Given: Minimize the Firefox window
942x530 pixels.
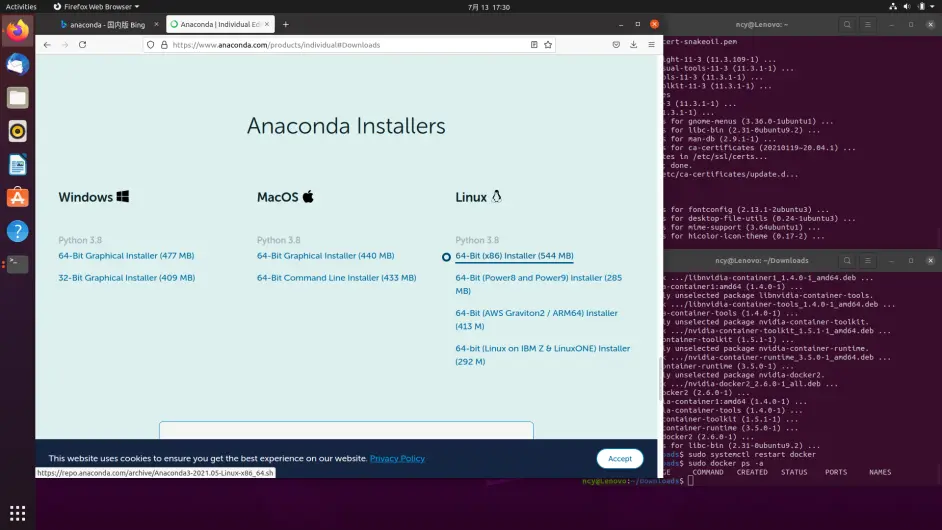Looking at the screenshot, I should pyautogui.click(x=621, y=25).
